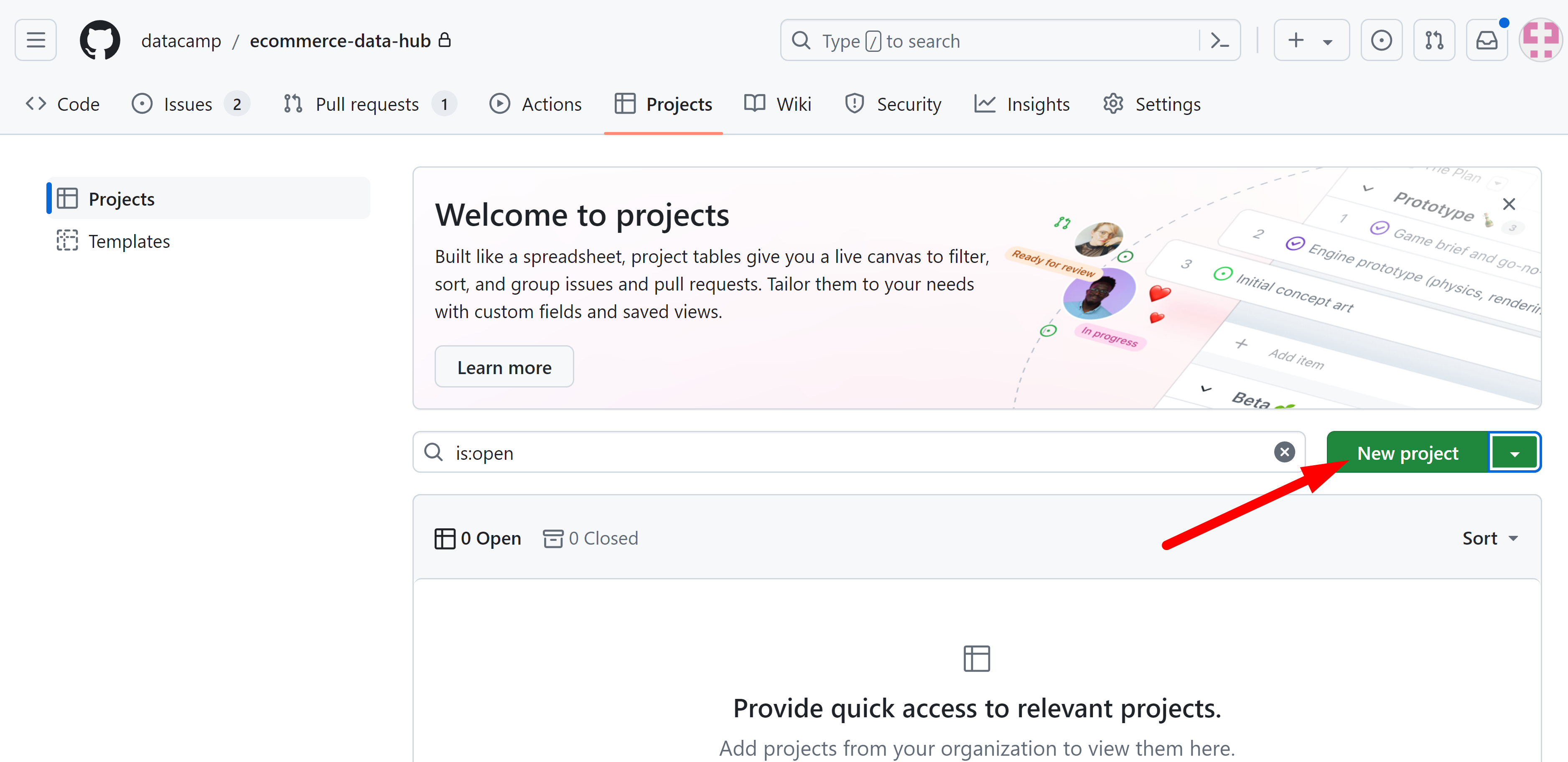Show the 0 Open projects

coord(478,538)
